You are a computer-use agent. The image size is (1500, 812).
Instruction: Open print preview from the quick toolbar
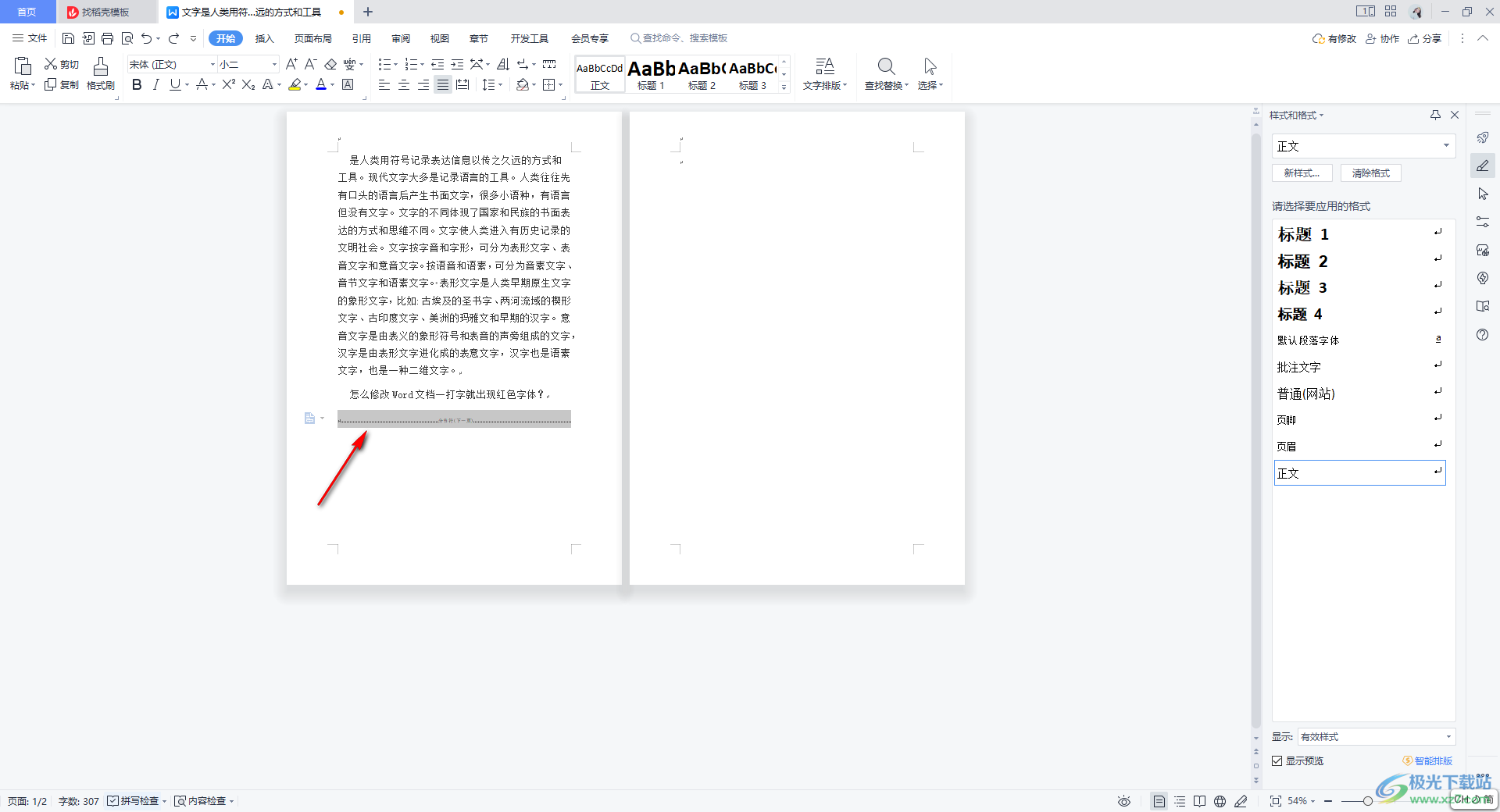127,38
